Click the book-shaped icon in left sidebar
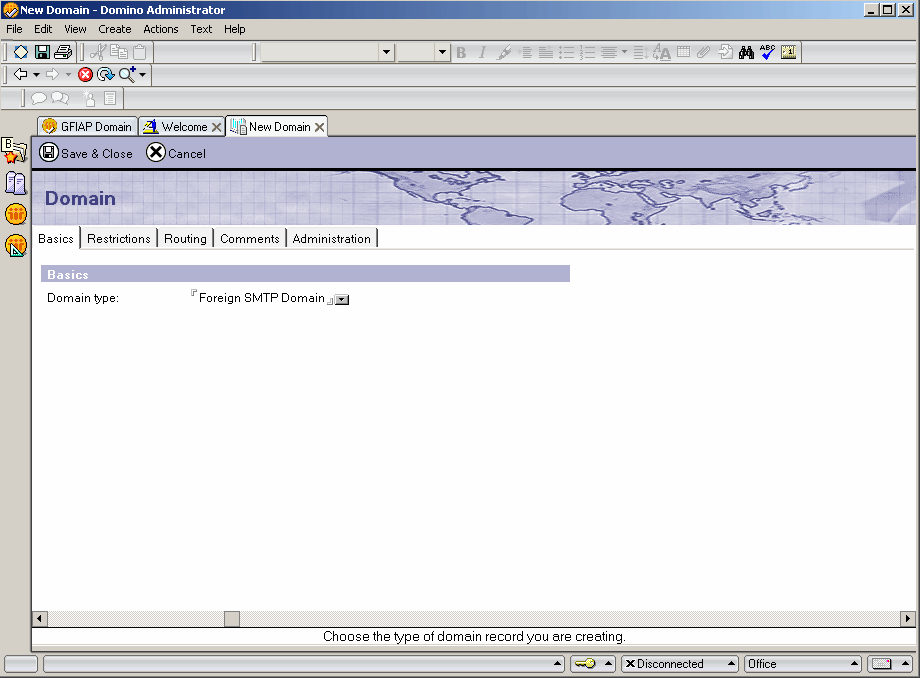Screen dimensions: 920x678 click(x=16, y=183)
